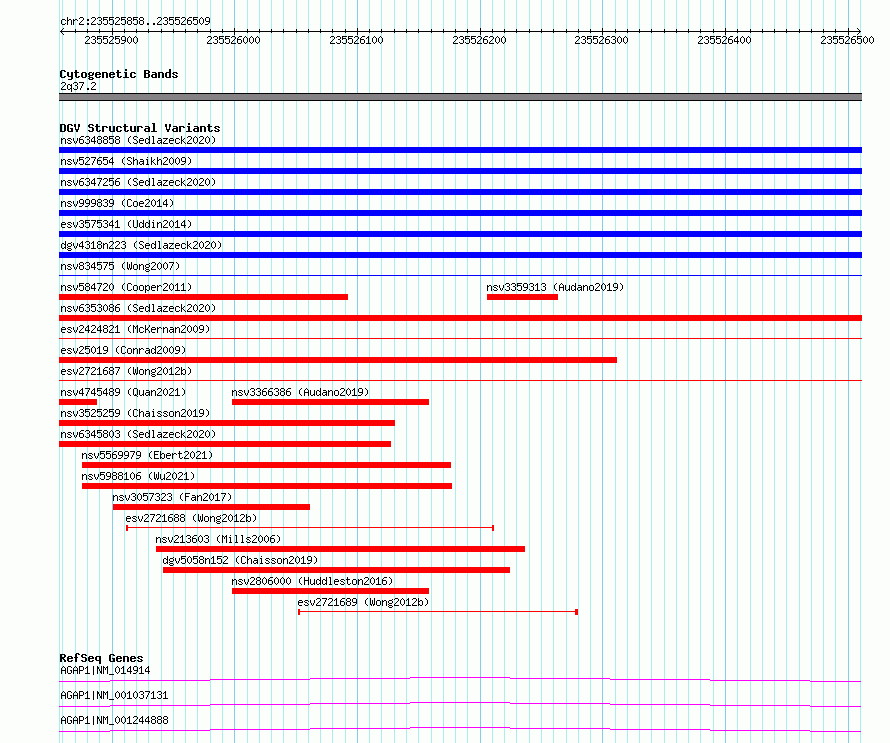Click the 235526400 ruler position
890x743 pixels.
click(724, 40)
